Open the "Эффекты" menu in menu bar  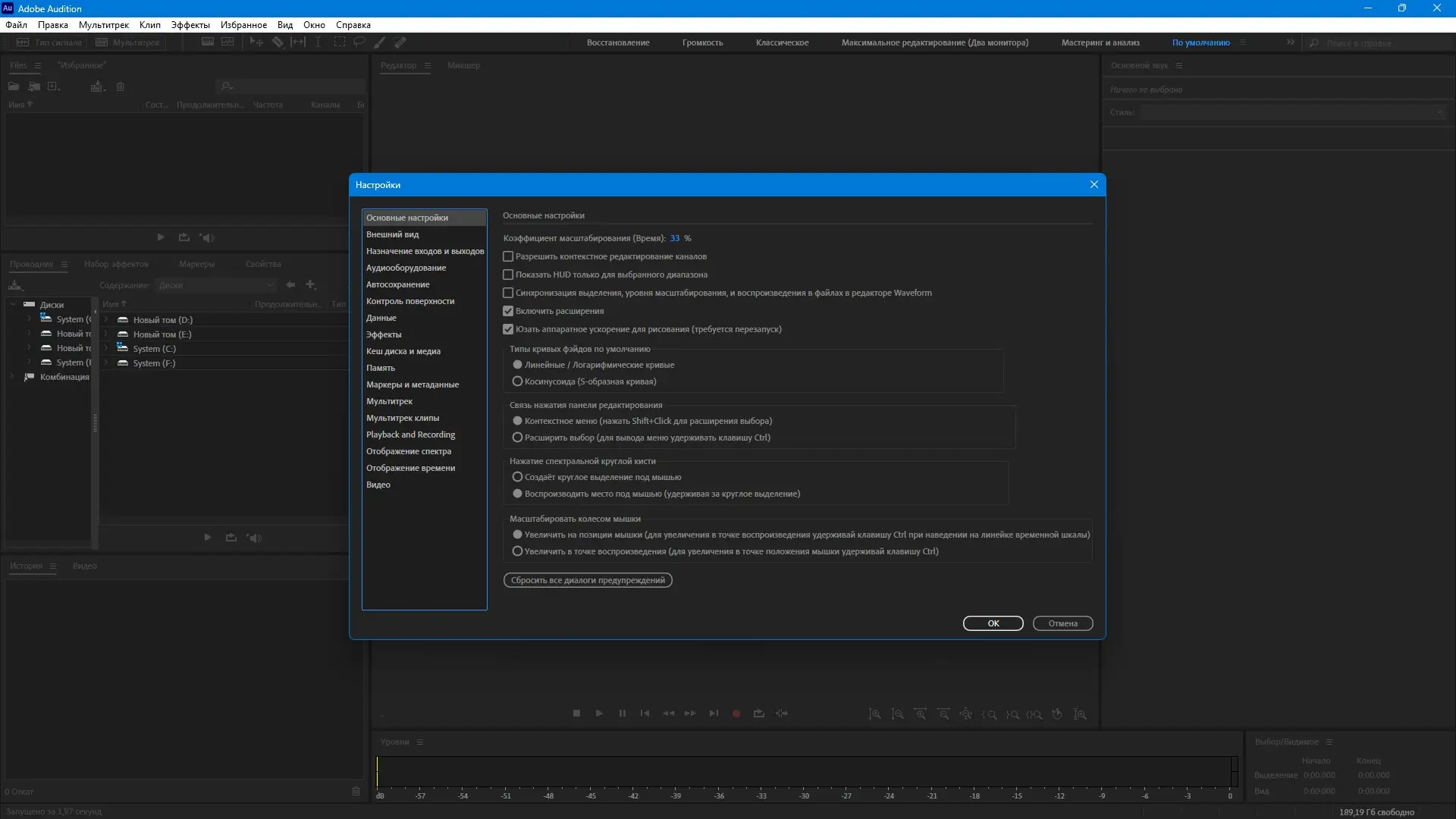(x=190, y=25)
